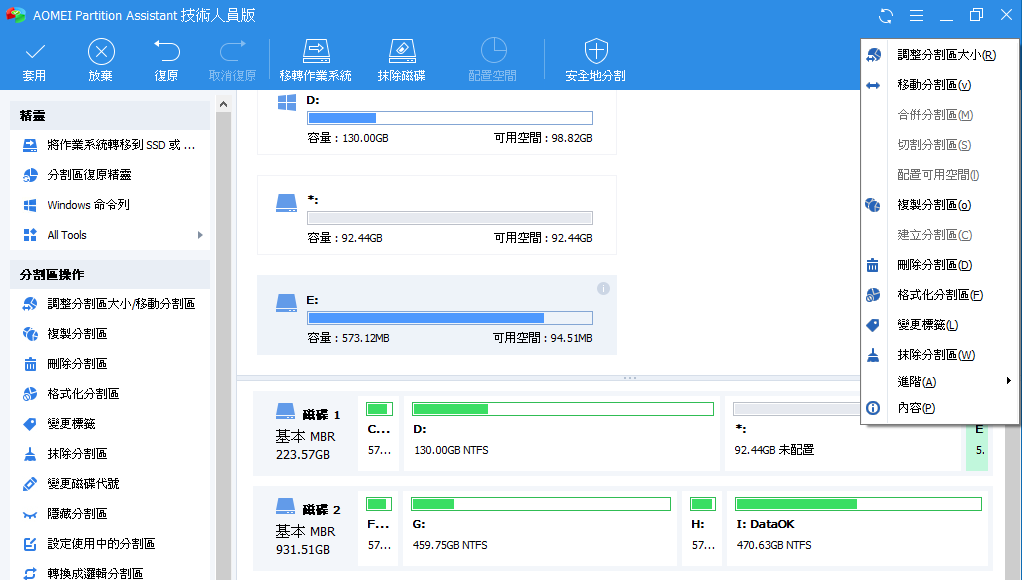Open the 抹除磁碟 wipe disk tool
Viewport: 1022px width, 580px height.
[x=402, y=60]
